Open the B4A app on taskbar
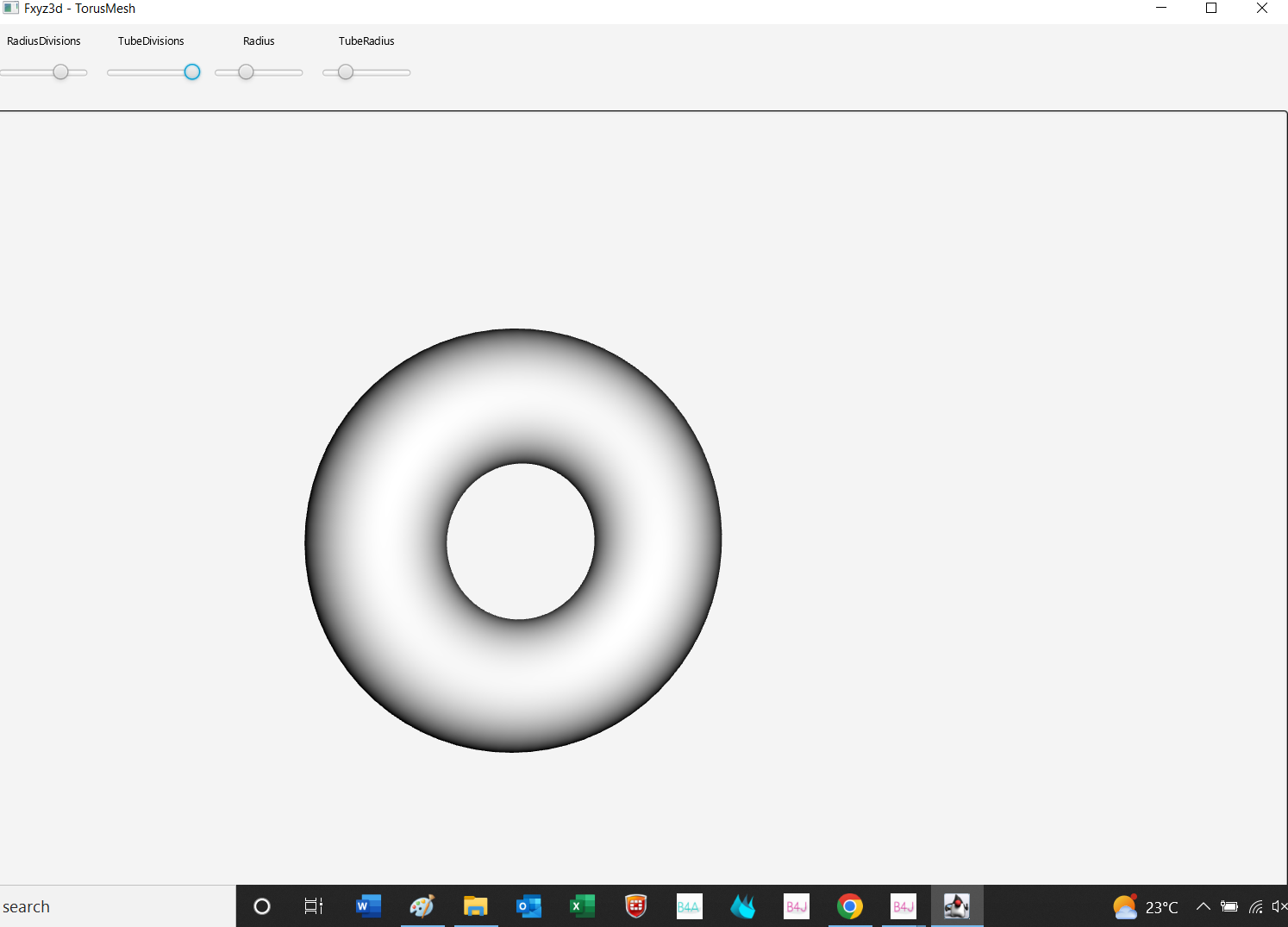This screenshot has height=927, width=1288. tap(689, 906)
